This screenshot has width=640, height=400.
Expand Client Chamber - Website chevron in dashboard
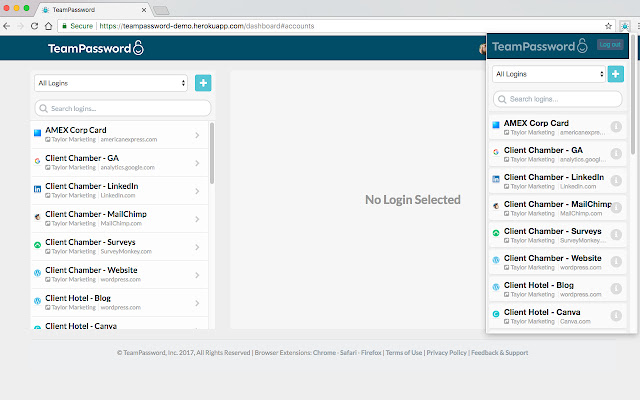(197, 276)
